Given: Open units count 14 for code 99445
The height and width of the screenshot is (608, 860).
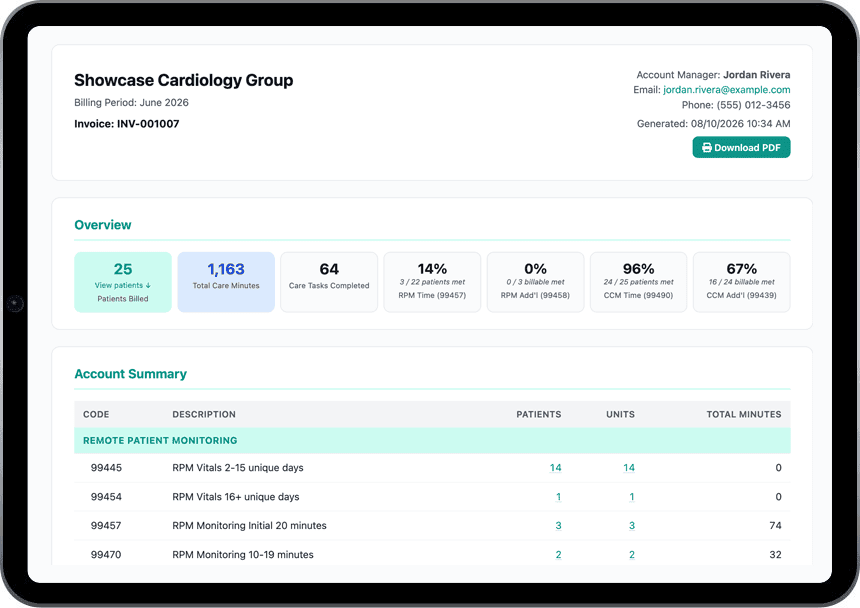Looking at the screenshot, I should coord(629,468).
